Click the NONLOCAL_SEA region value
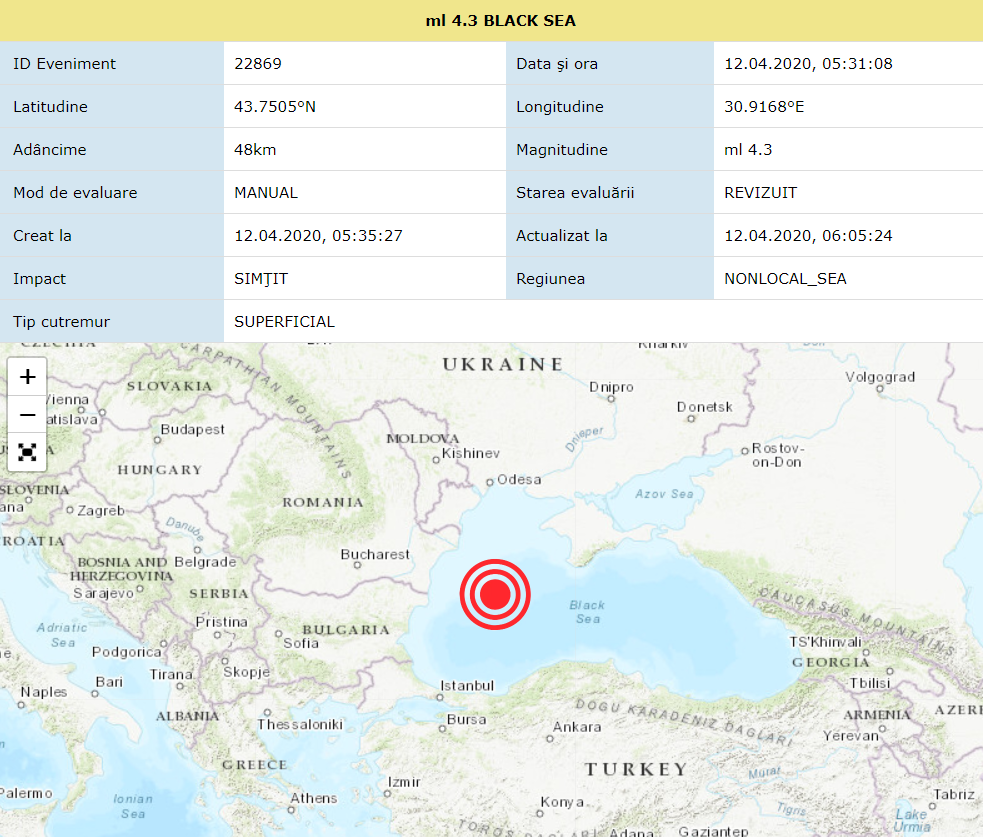 tap(785, 279)
